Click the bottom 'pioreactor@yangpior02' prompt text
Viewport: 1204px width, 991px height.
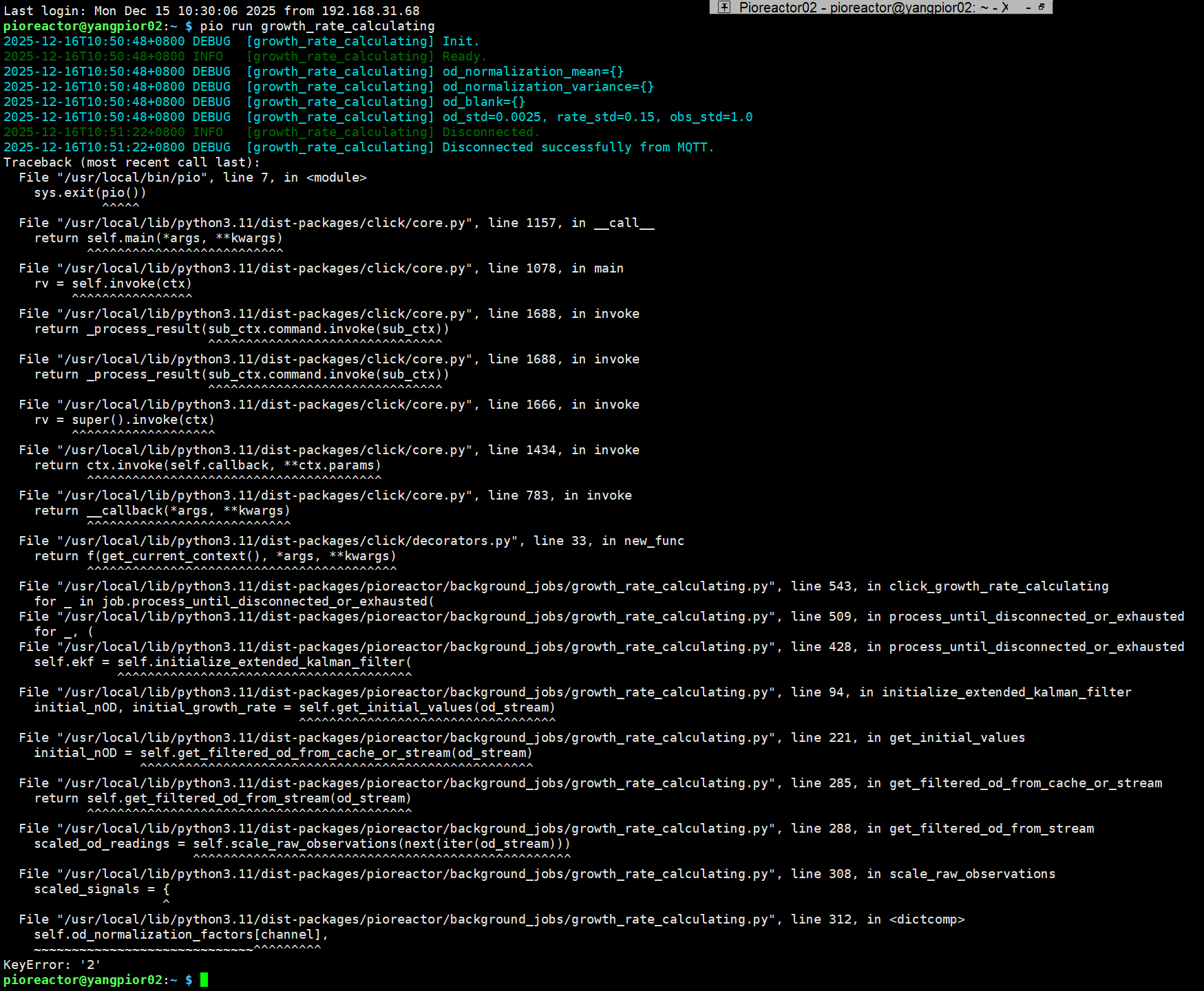pos(83,980)
